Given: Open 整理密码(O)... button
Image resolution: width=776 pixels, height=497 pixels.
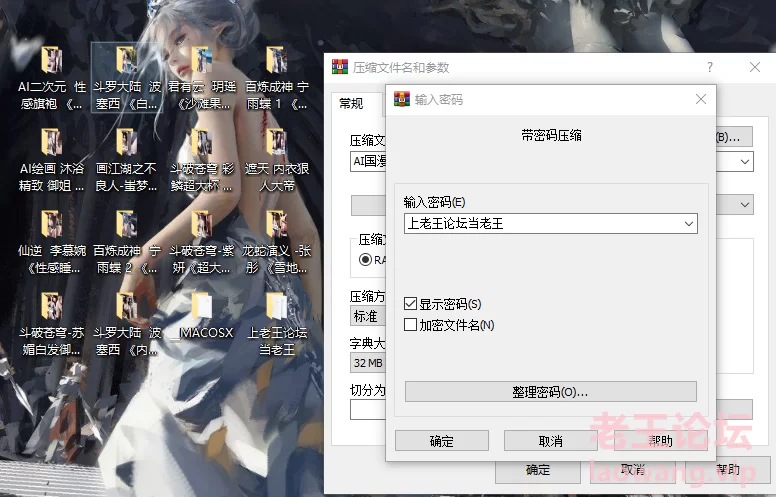Looking at the screenshot, I should [550, 392].
